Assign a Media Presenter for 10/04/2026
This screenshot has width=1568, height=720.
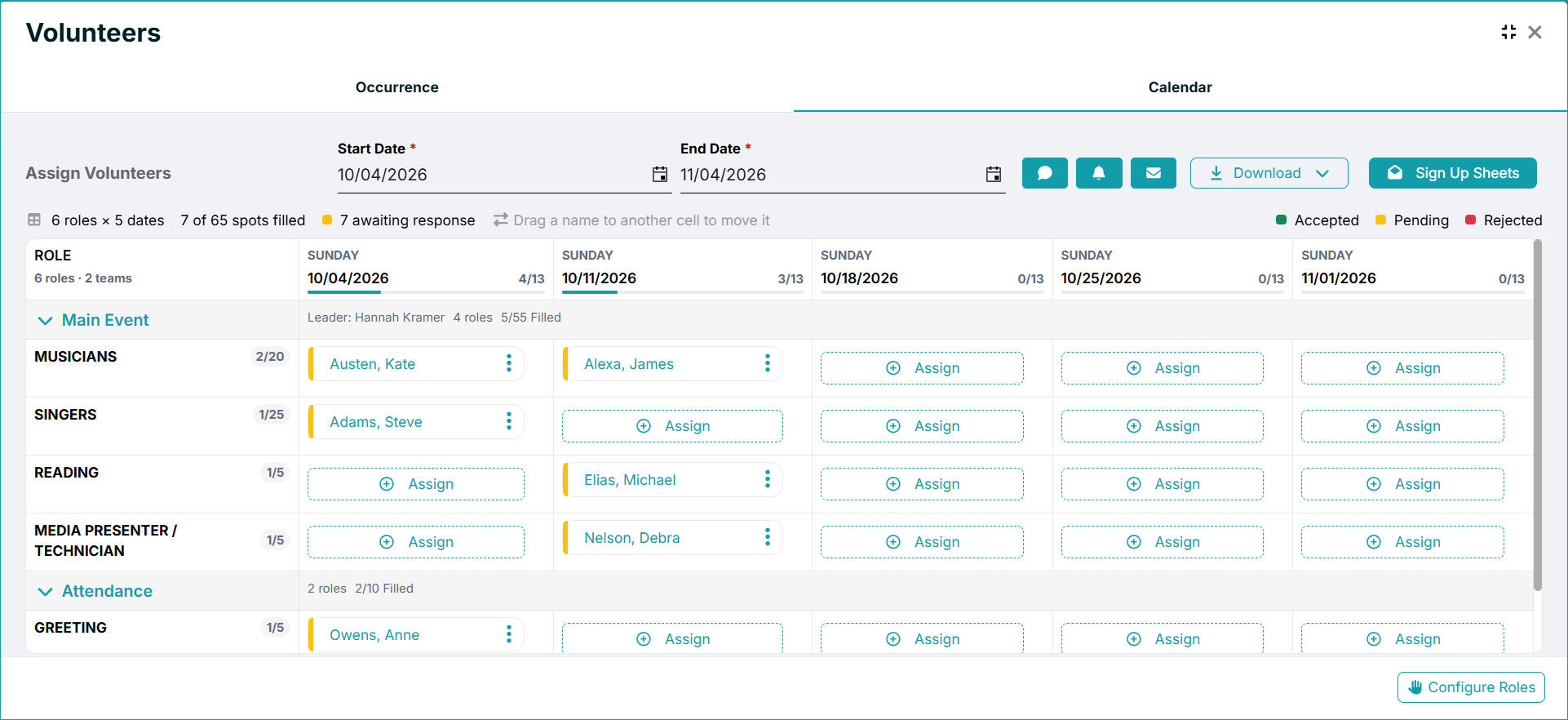tap(416, 542)
